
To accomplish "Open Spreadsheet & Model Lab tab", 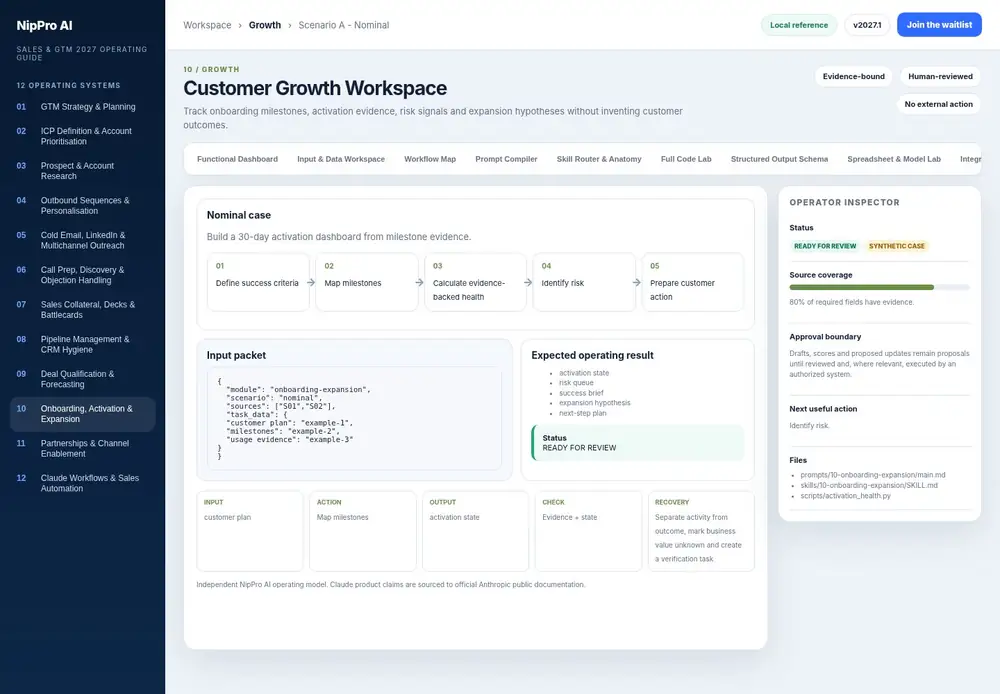I will (893, 159).
